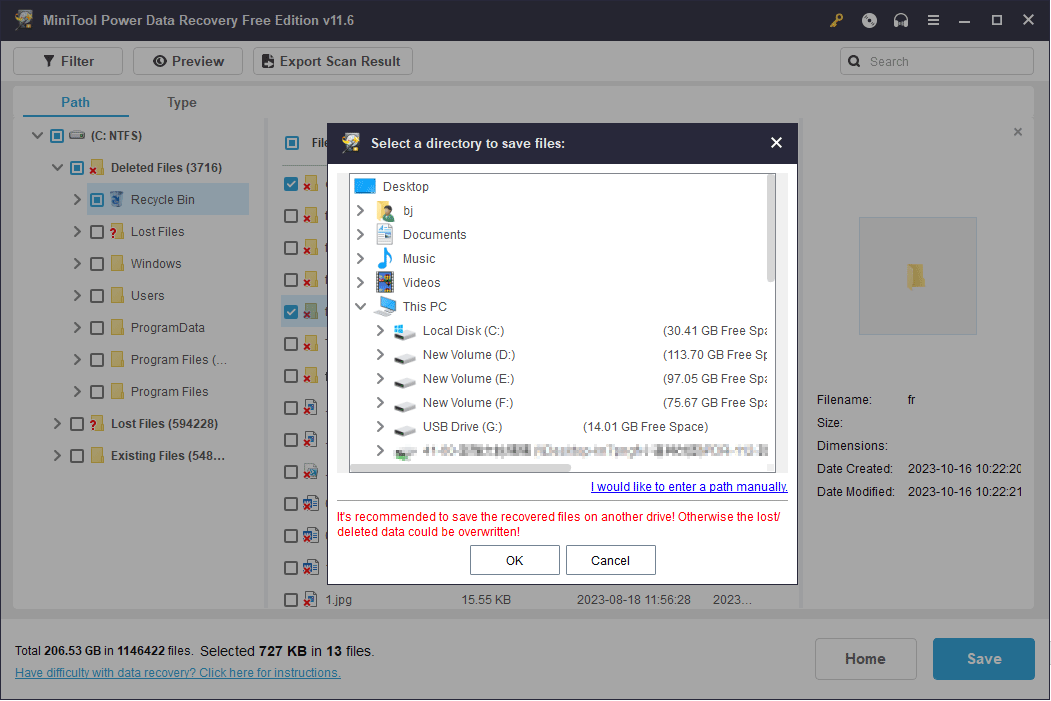Select the Program Files (... folder
Screen dimensions: 1051x701
pos(178,360)
